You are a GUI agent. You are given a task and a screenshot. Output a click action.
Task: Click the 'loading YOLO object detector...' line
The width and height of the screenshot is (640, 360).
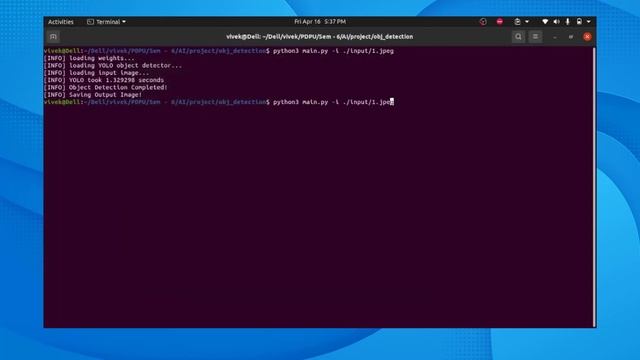125,66
